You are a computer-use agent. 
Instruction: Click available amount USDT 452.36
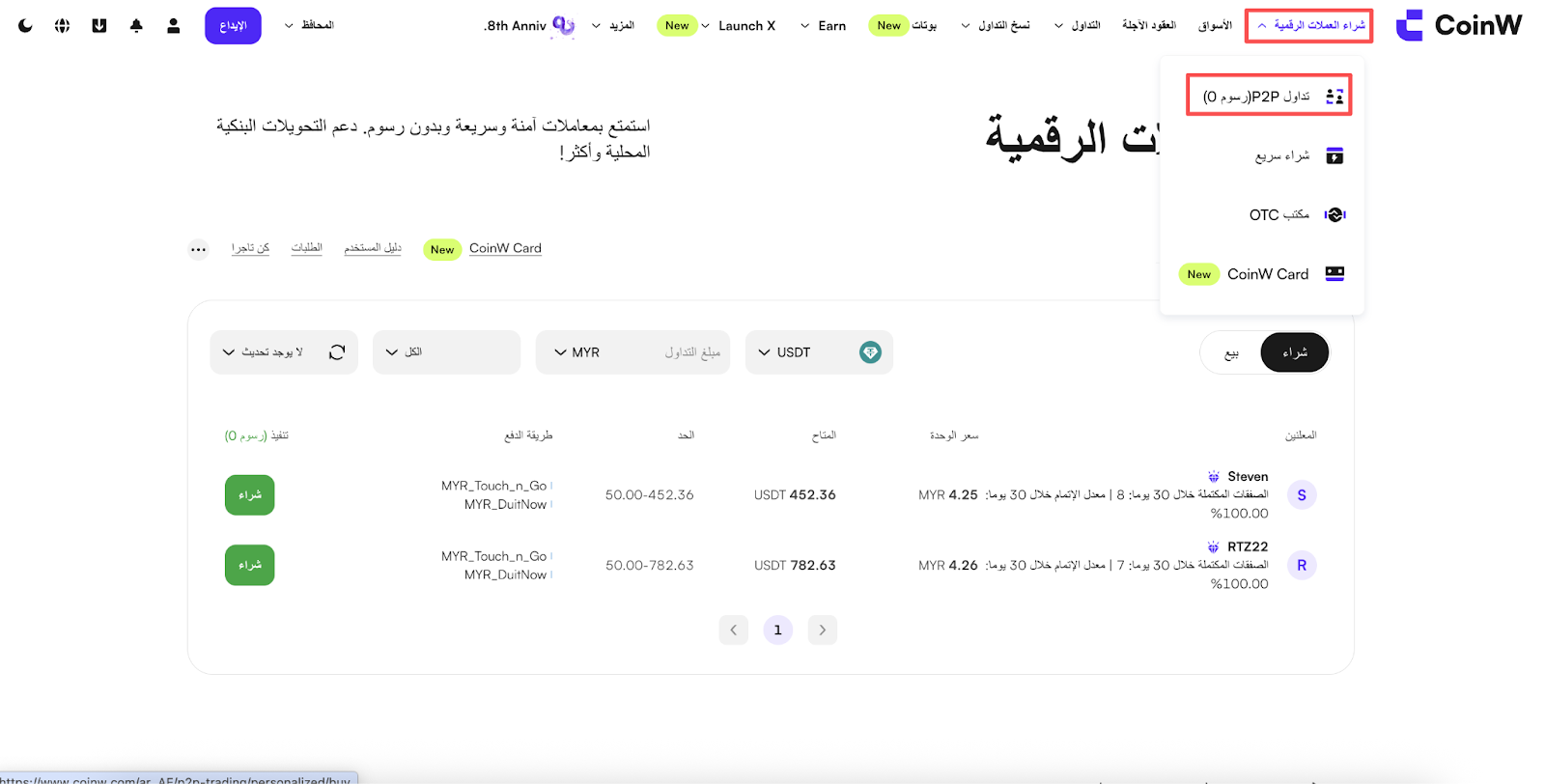(795, 495)
